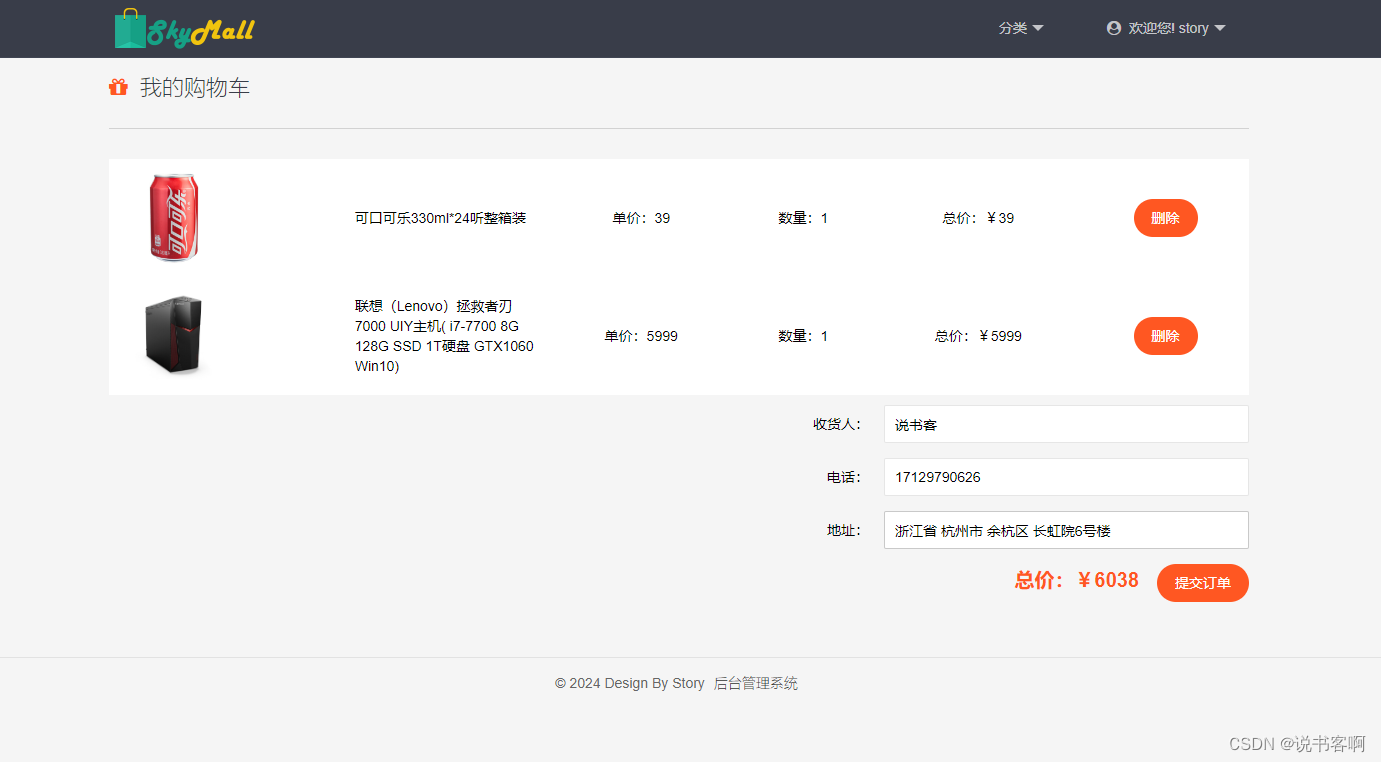
Task: Open the 后台管理系统 link
Action: pyautogui.click(x=756, y=684)
